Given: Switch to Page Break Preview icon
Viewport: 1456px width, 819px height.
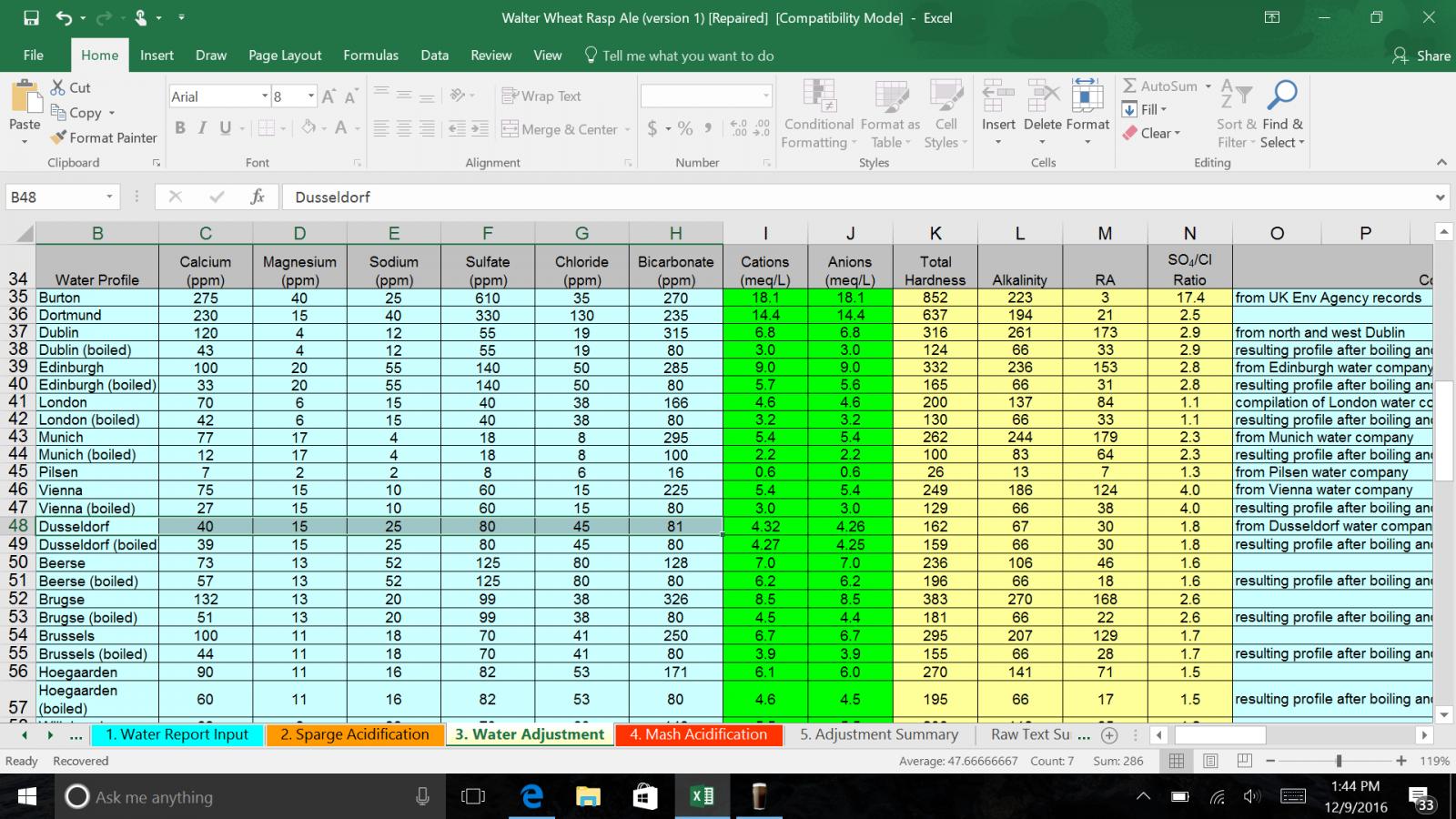Looking at the screenshot, I should [x=1244, y=761].
